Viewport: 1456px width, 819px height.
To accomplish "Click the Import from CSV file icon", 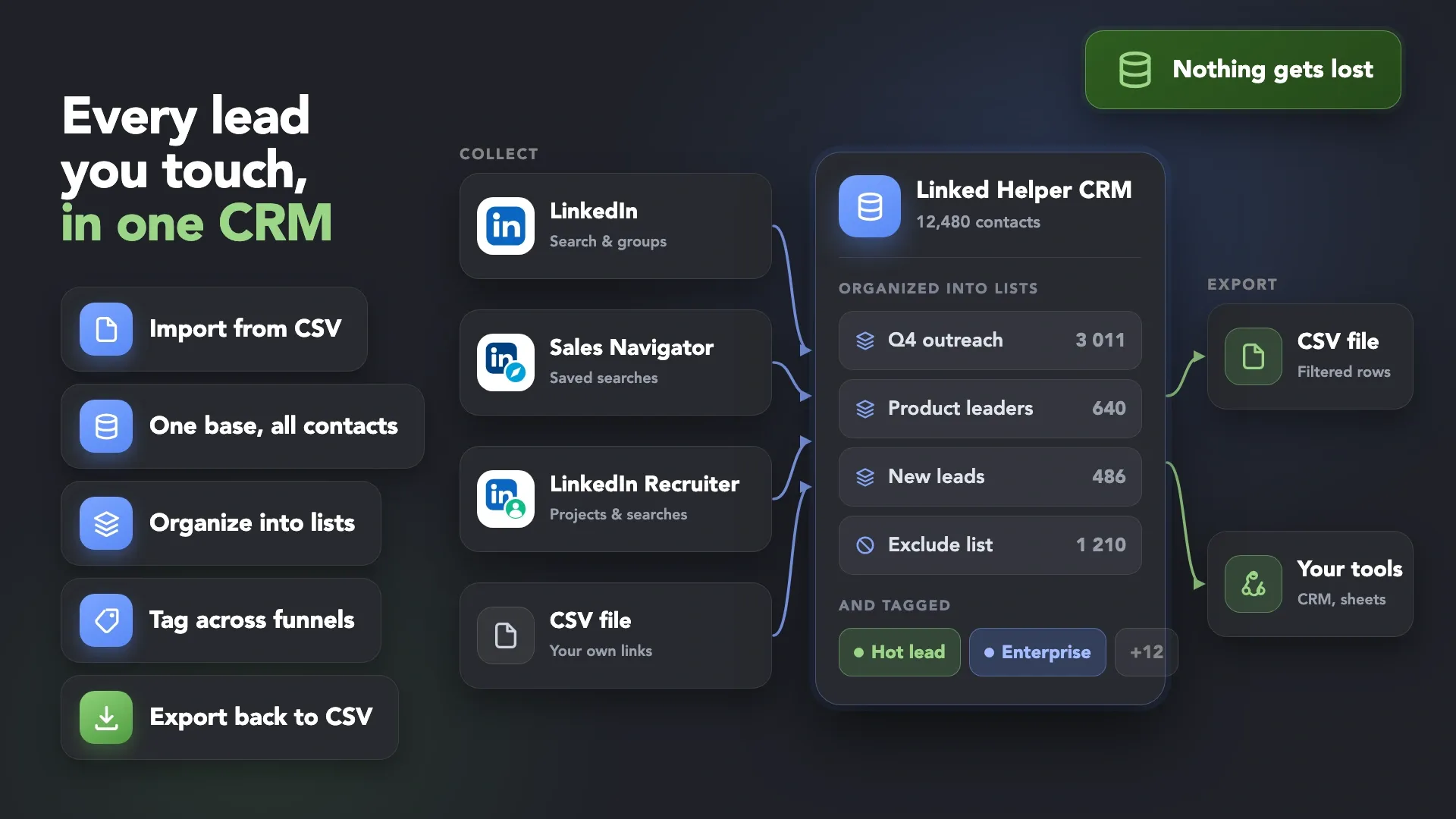I will [x=106, y=329].
